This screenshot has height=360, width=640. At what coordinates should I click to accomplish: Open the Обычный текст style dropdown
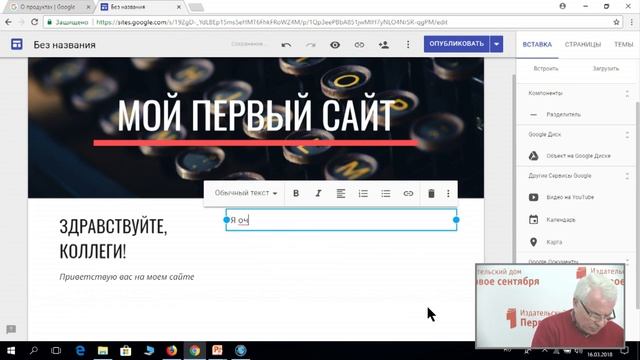246,193
